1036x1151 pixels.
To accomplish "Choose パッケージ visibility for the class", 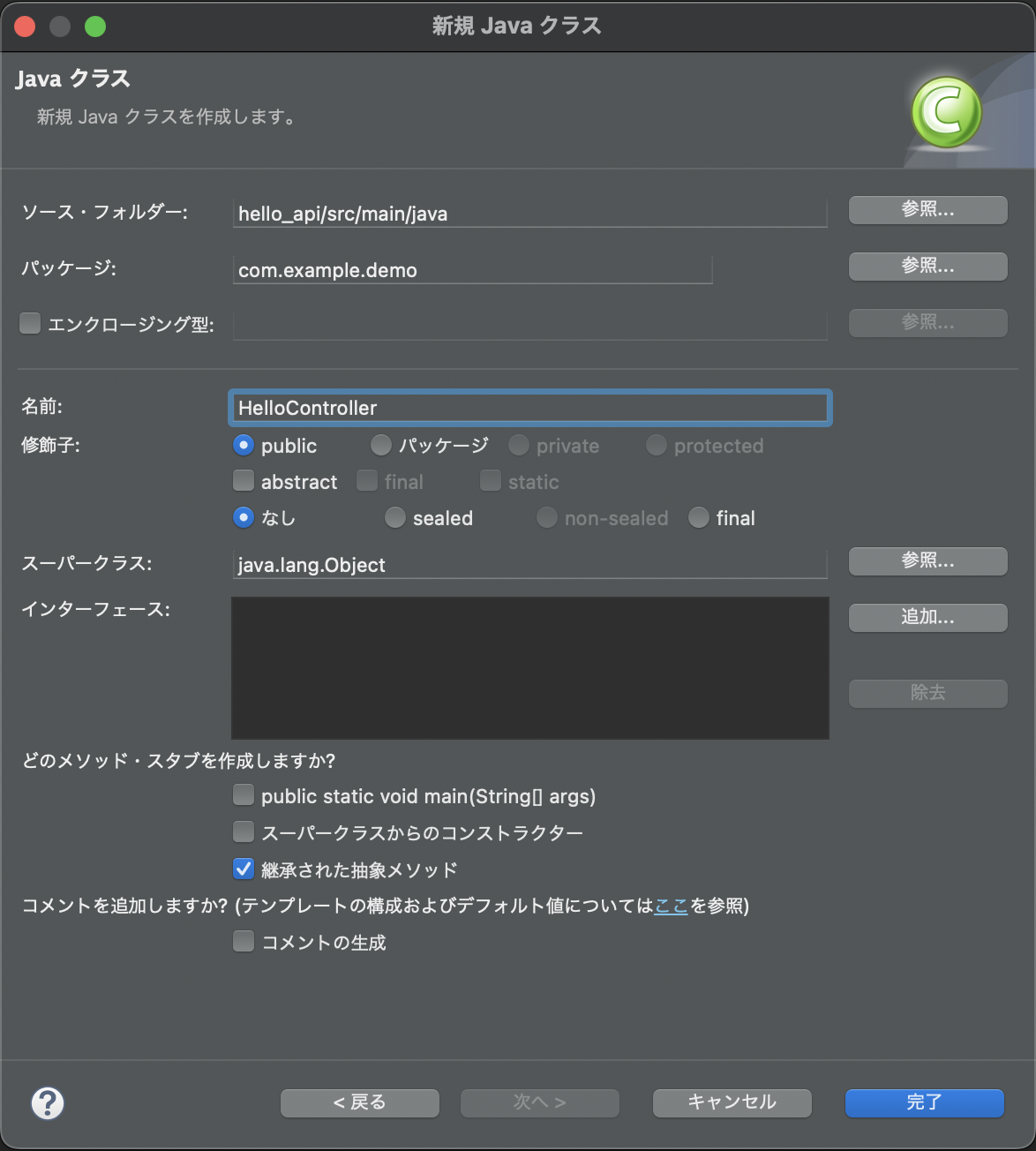I will 380,446.
